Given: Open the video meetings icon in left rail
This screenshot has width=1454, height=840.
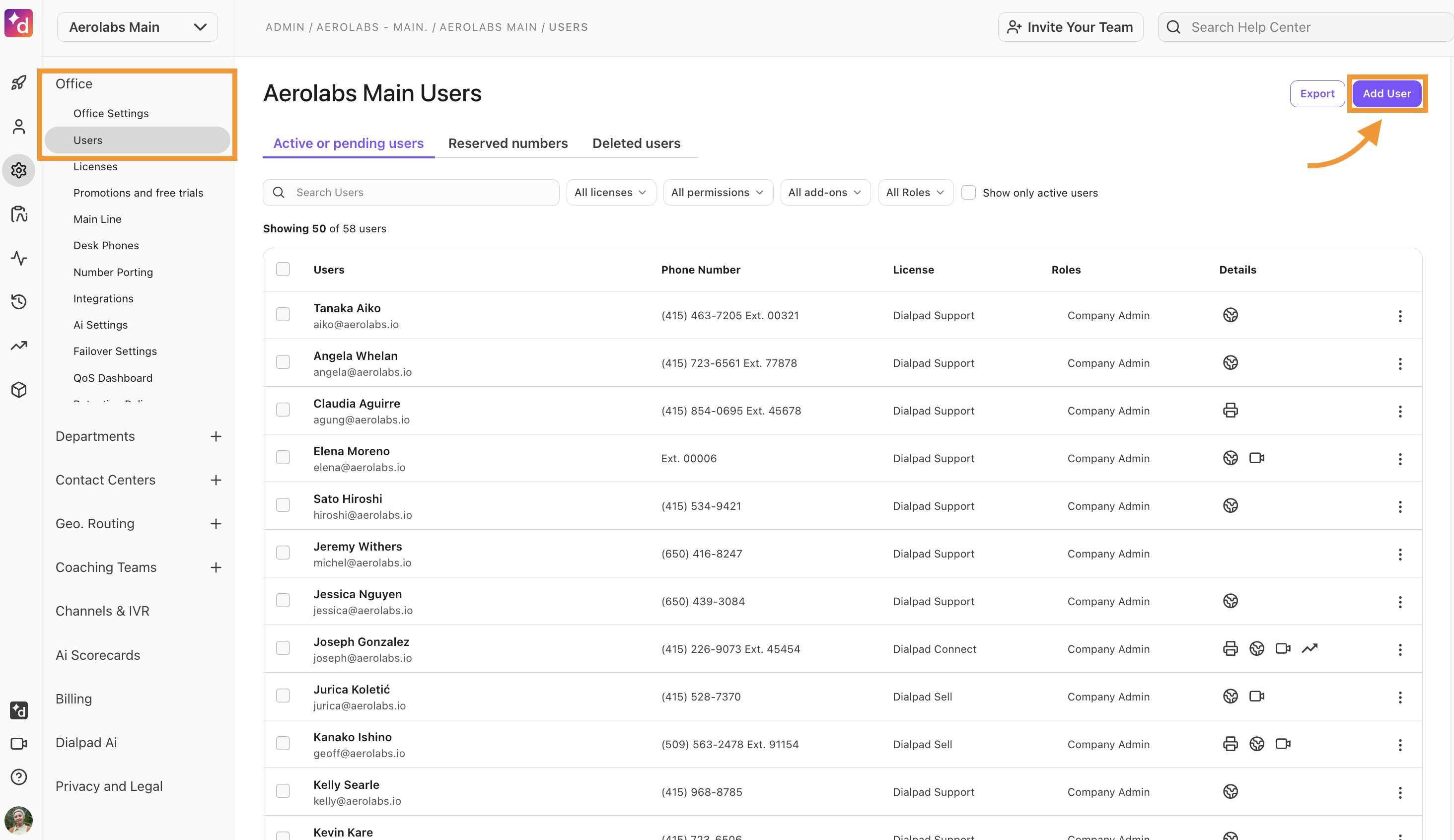Looking at the screenshot, I should pos(19,744).
